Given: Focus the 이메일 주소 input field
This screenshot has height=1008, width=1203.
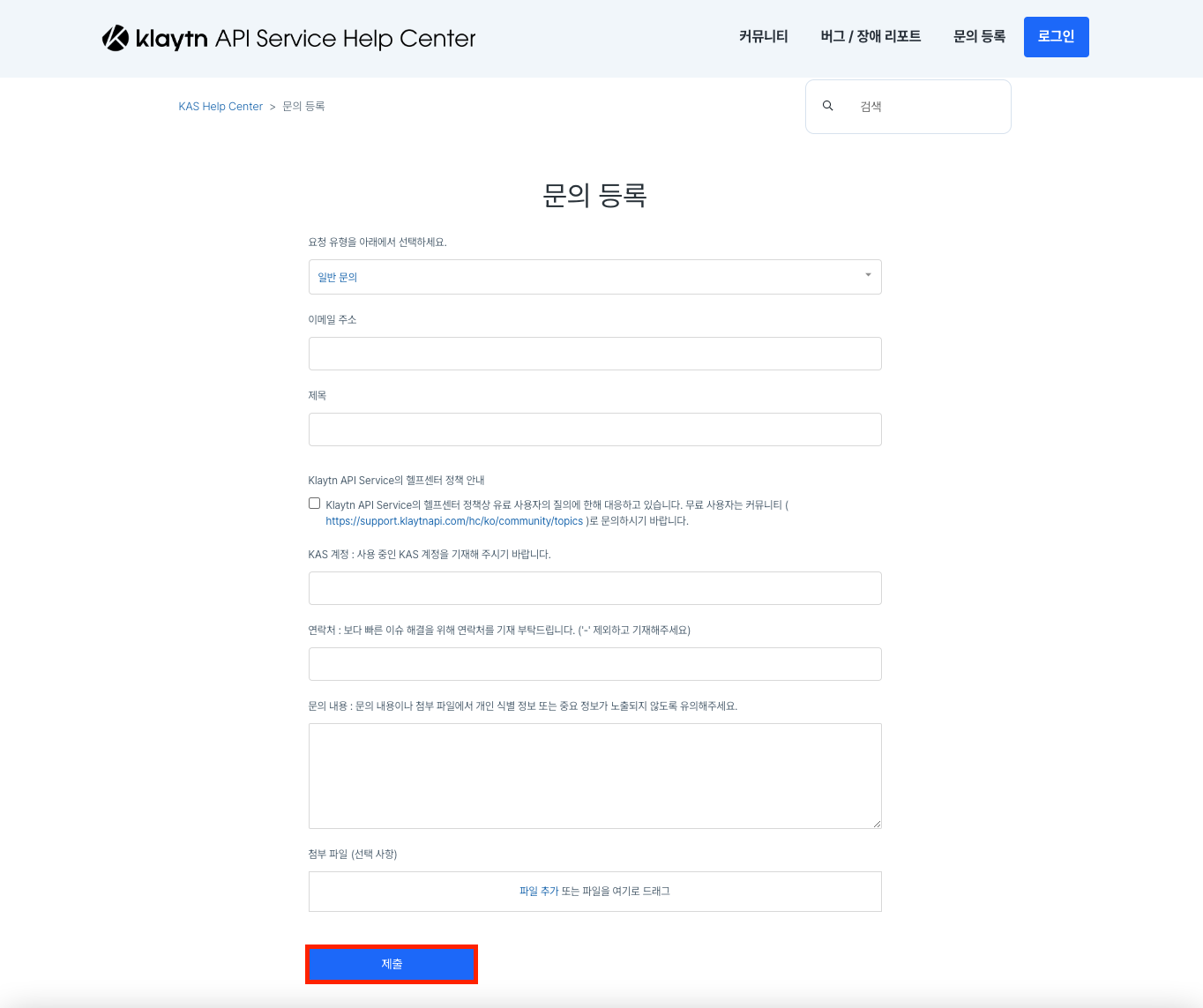Looking at the screenshot, I should coord(595,354).
